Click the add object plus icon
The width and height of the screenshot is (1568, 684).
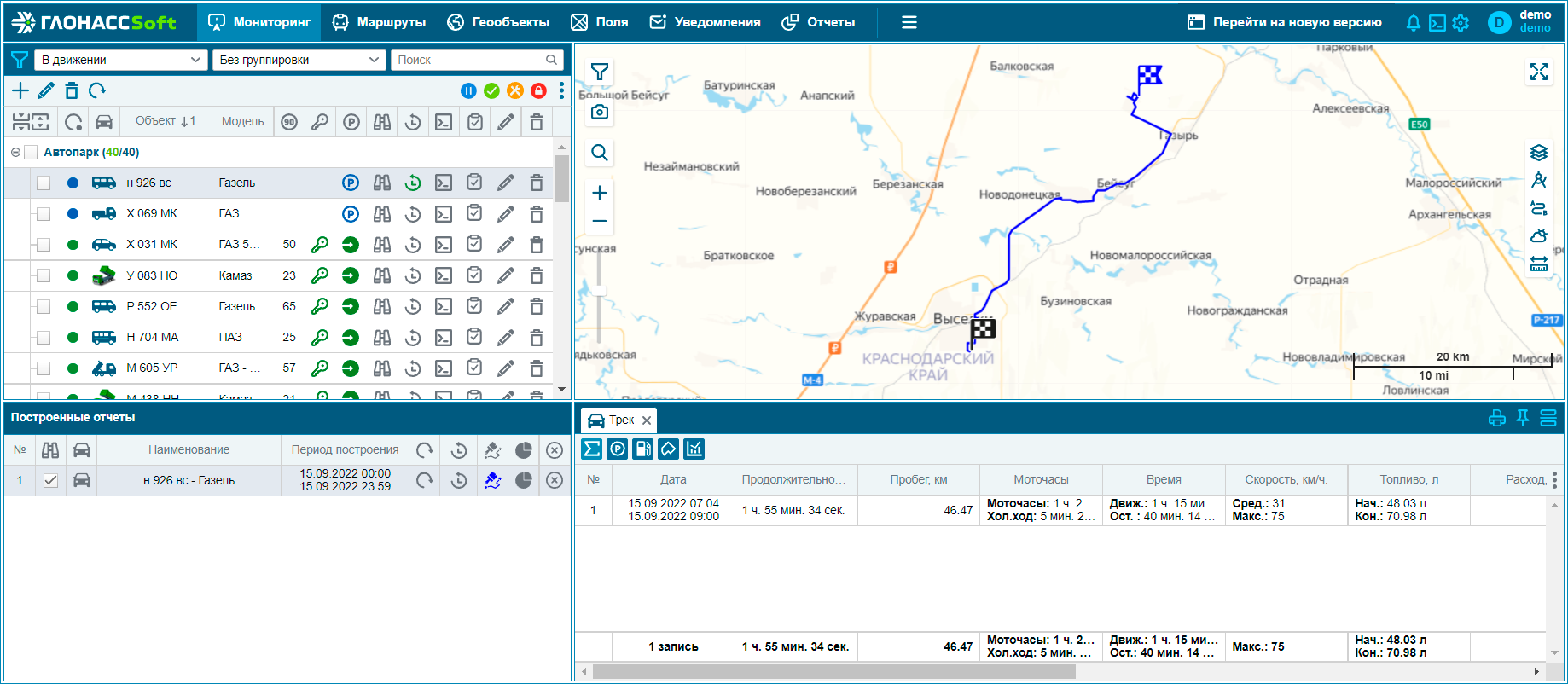pyautogui.click(x=20, y=90)
